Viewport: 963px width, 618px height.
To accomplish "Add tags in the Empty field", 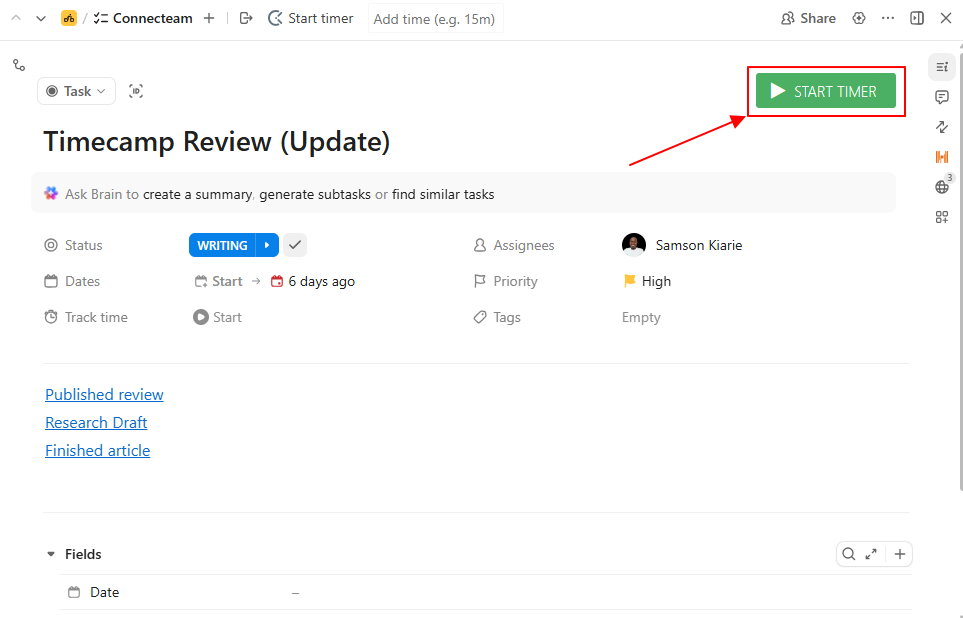I will (641, 317).
